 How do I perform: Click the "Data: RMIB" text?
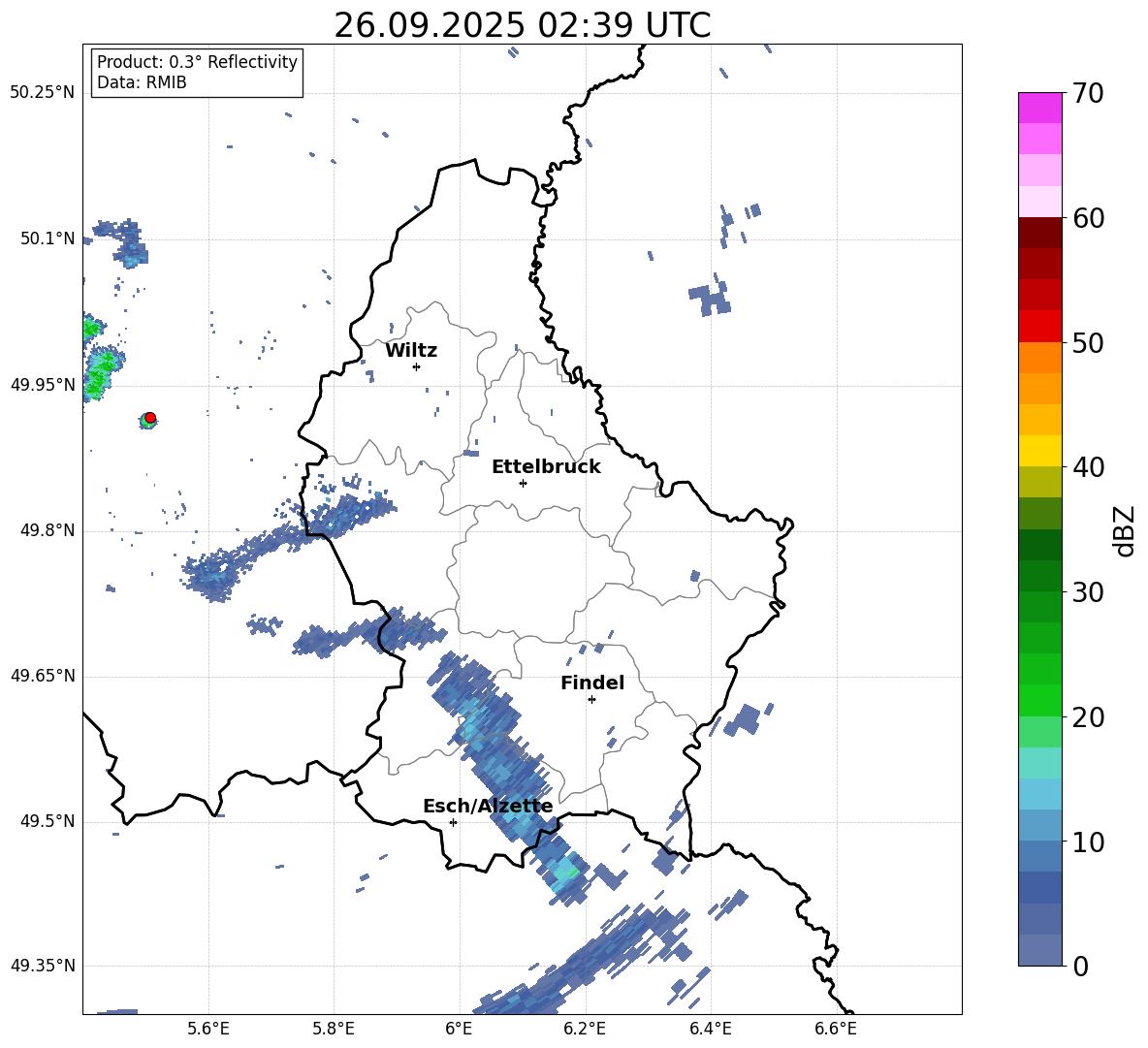(142, 82)
